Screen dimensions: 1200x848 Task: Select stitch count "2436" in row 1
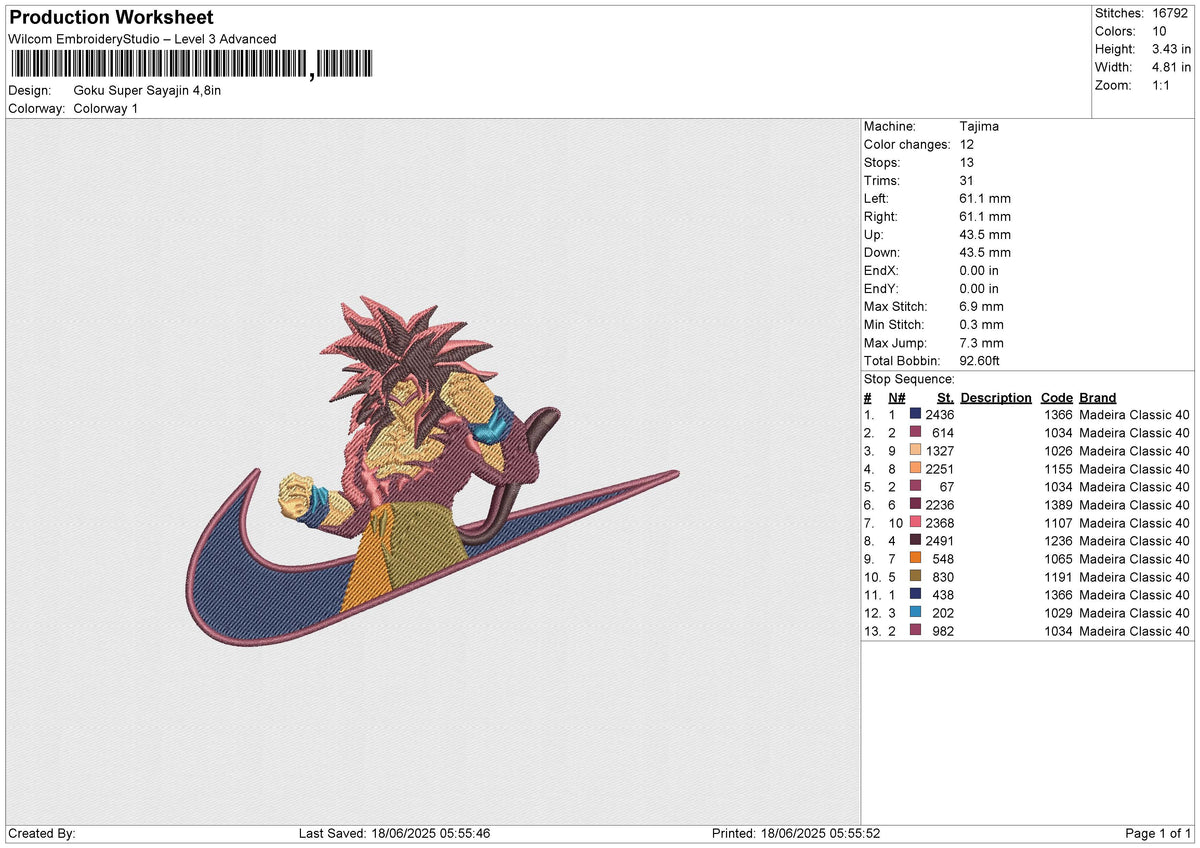[x=939, y=414]
